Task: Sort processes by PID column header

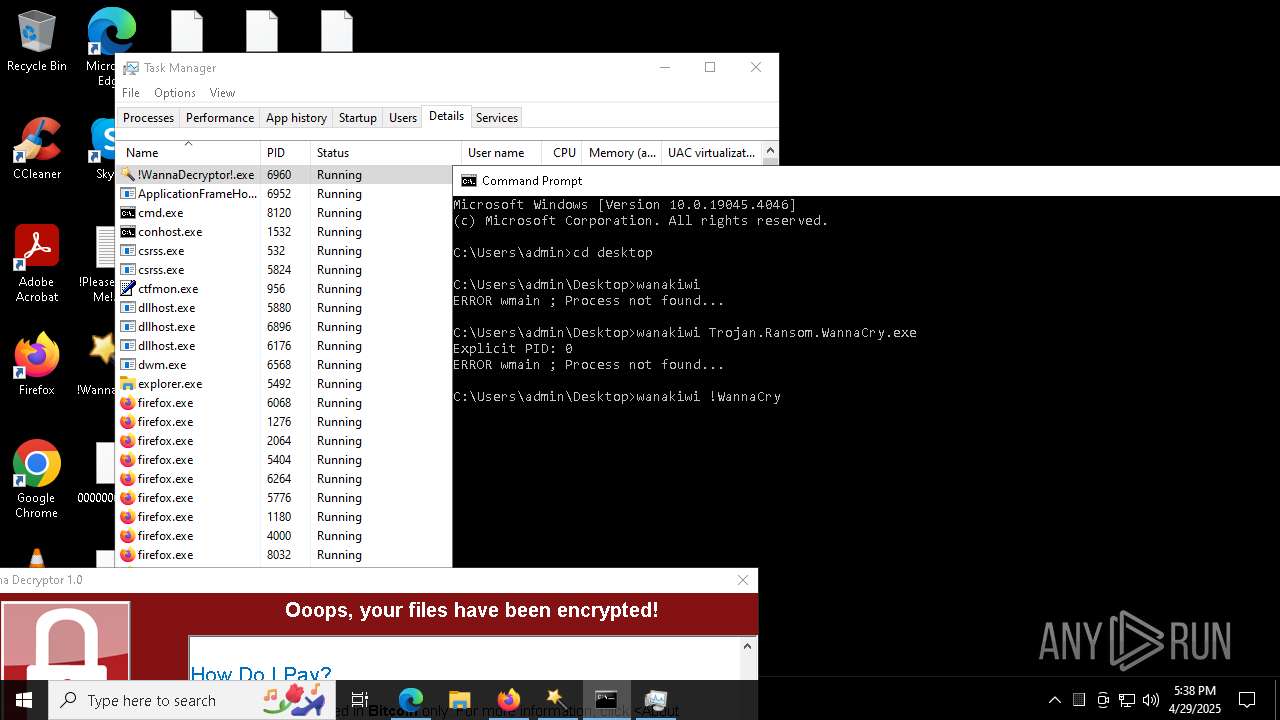Action: (285, 153)
